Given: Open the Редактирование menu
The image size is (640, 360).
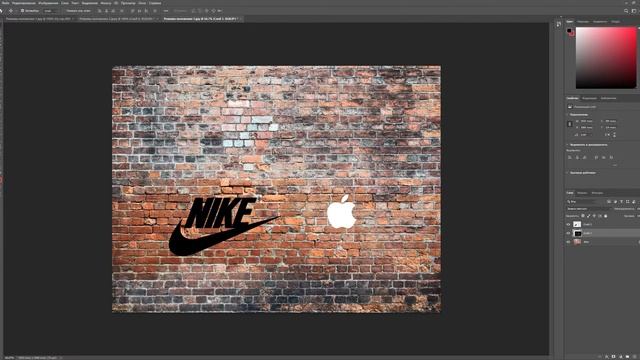Looking at the screenshot, I should pyautogui.click(x=24, y=3).
